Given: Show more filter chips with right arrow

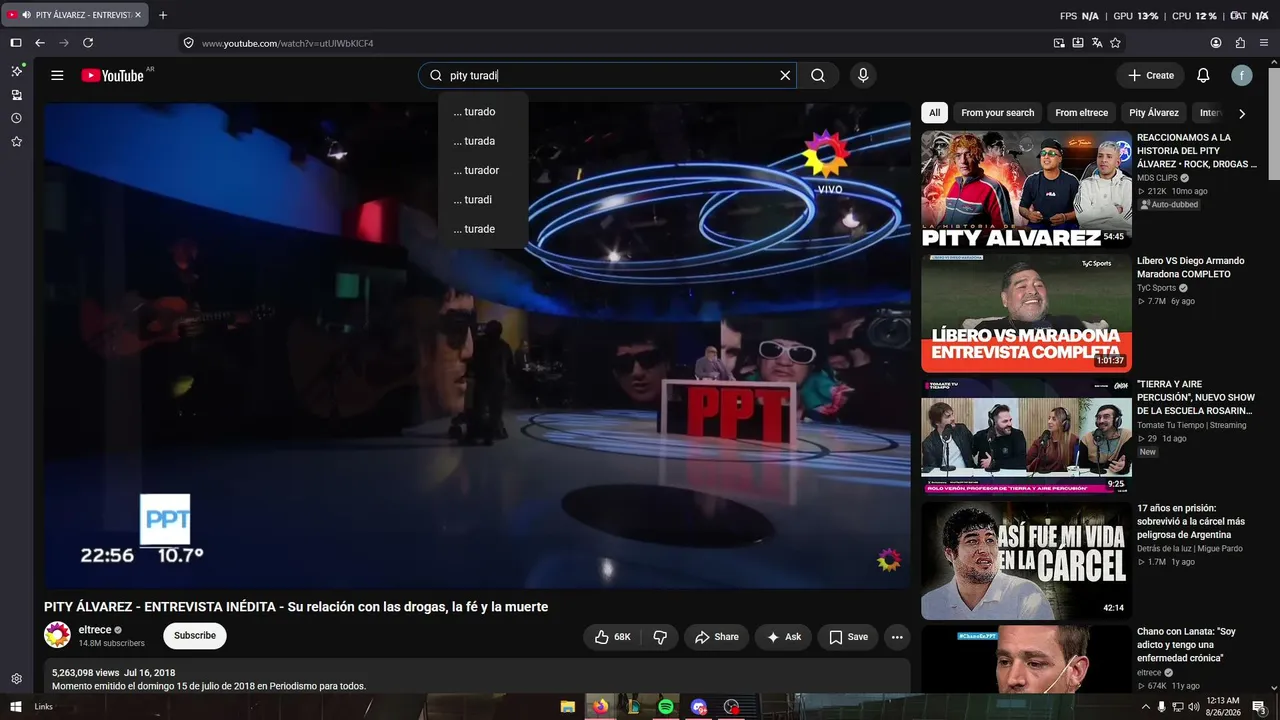Looking at the screenshot, I should click(x=1242, y=114).
